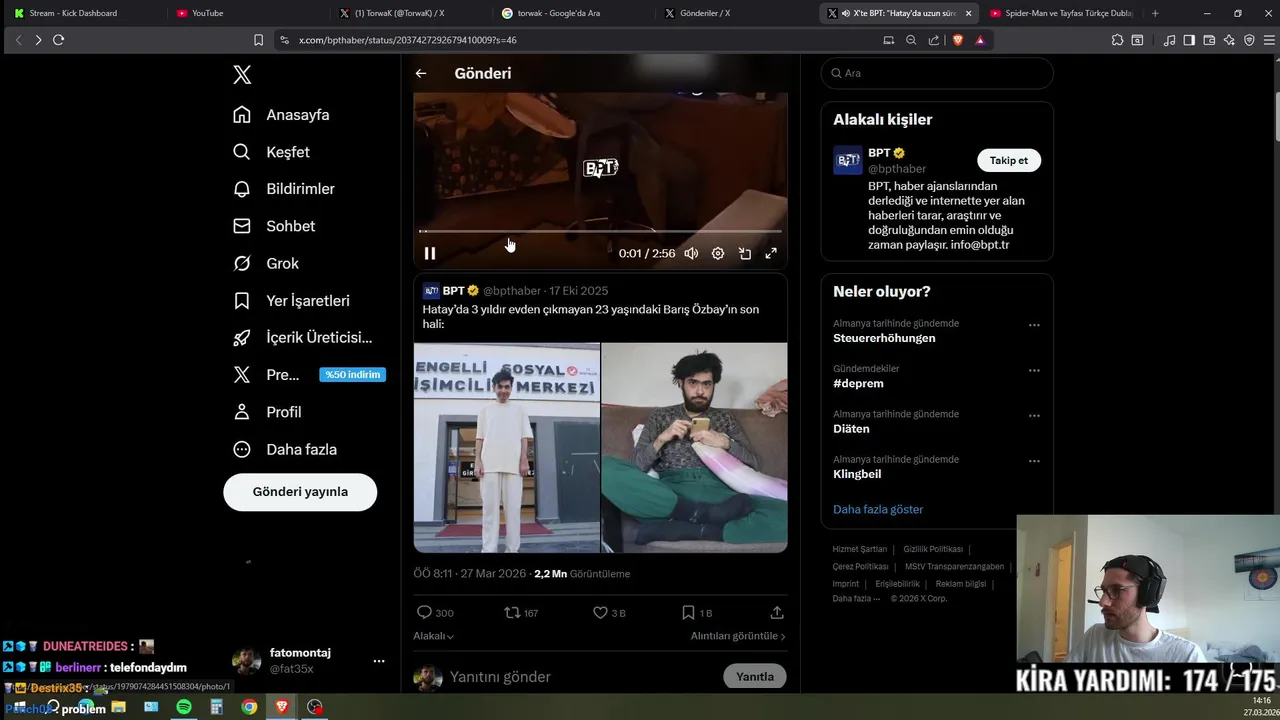Seek on the video progress bar

coord(600,231)
